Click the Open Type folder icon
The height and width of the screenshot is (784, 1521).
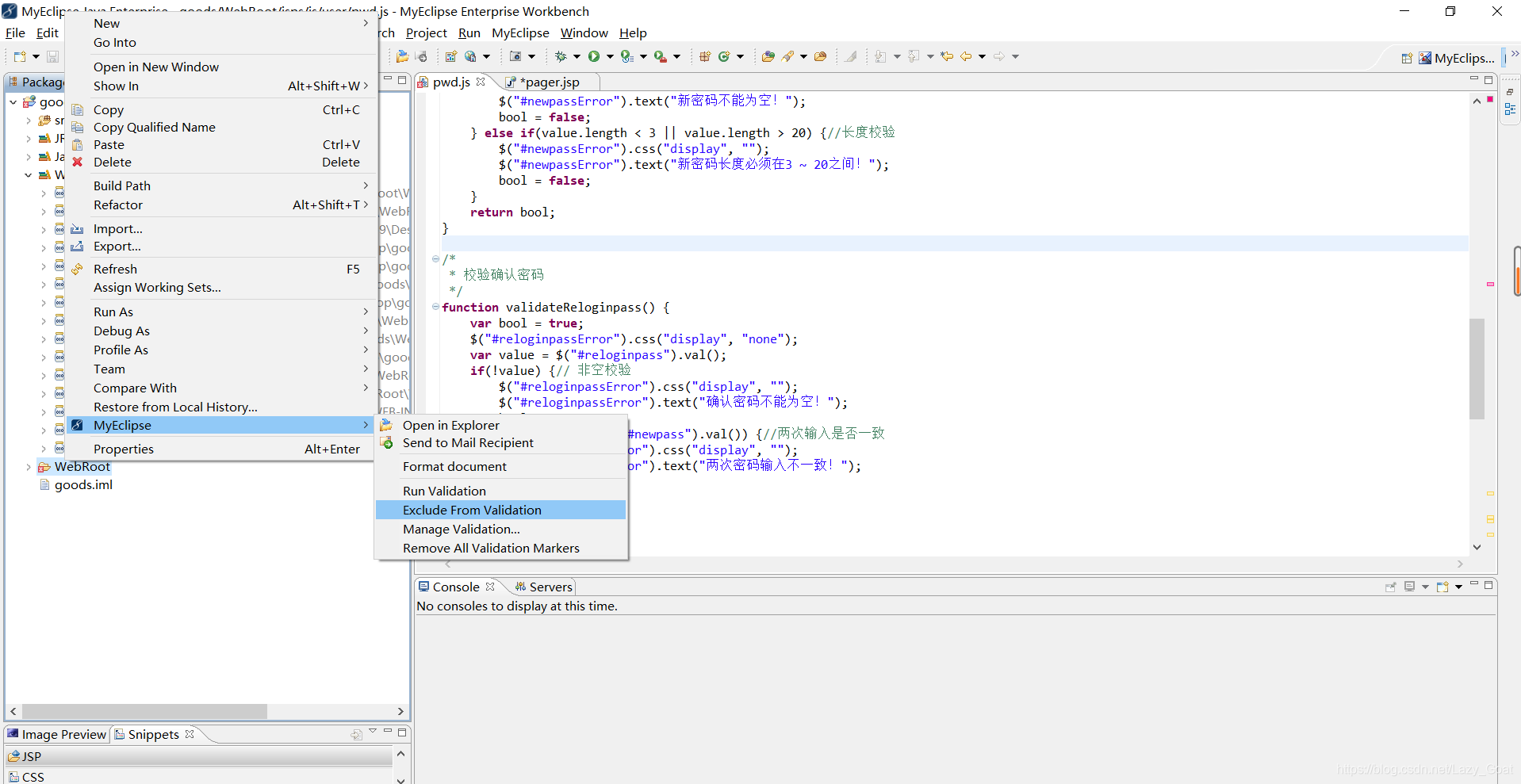[768, 56]
